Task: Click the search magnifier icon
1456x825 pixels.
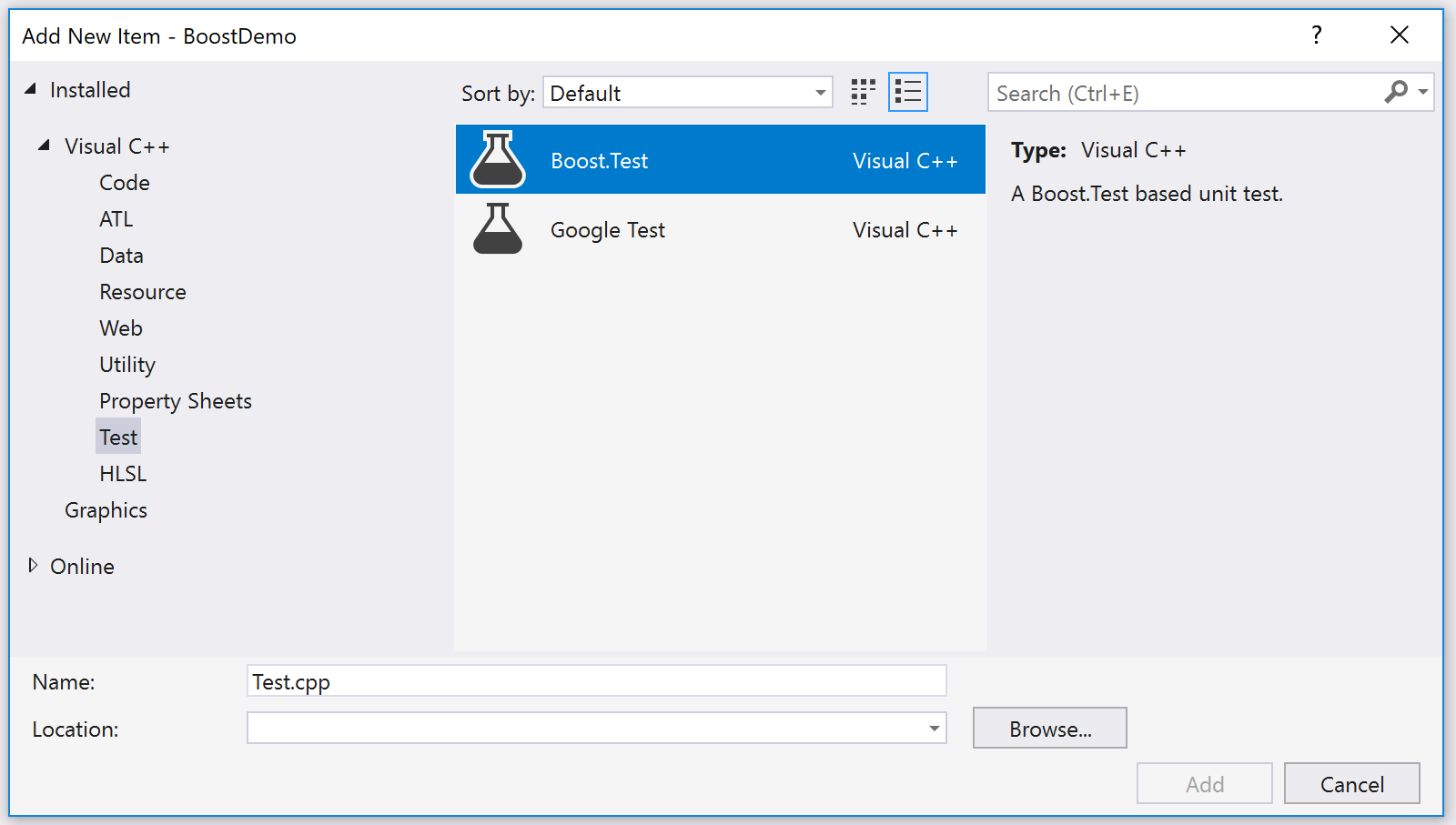Action: (1396, 92)
